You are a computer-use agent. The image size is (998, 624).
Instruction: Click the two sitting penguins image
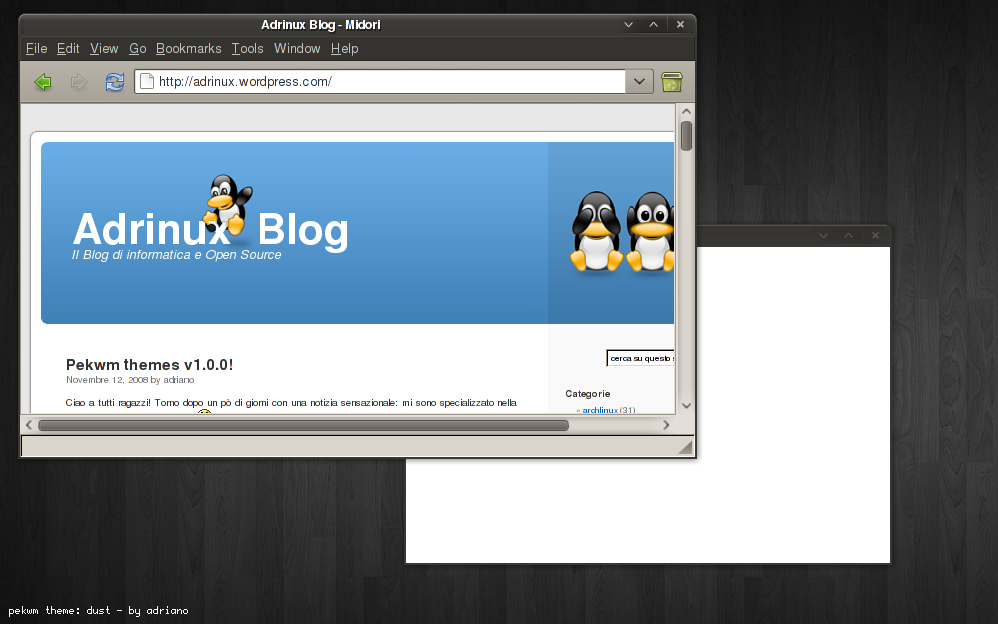pos(622,231)
